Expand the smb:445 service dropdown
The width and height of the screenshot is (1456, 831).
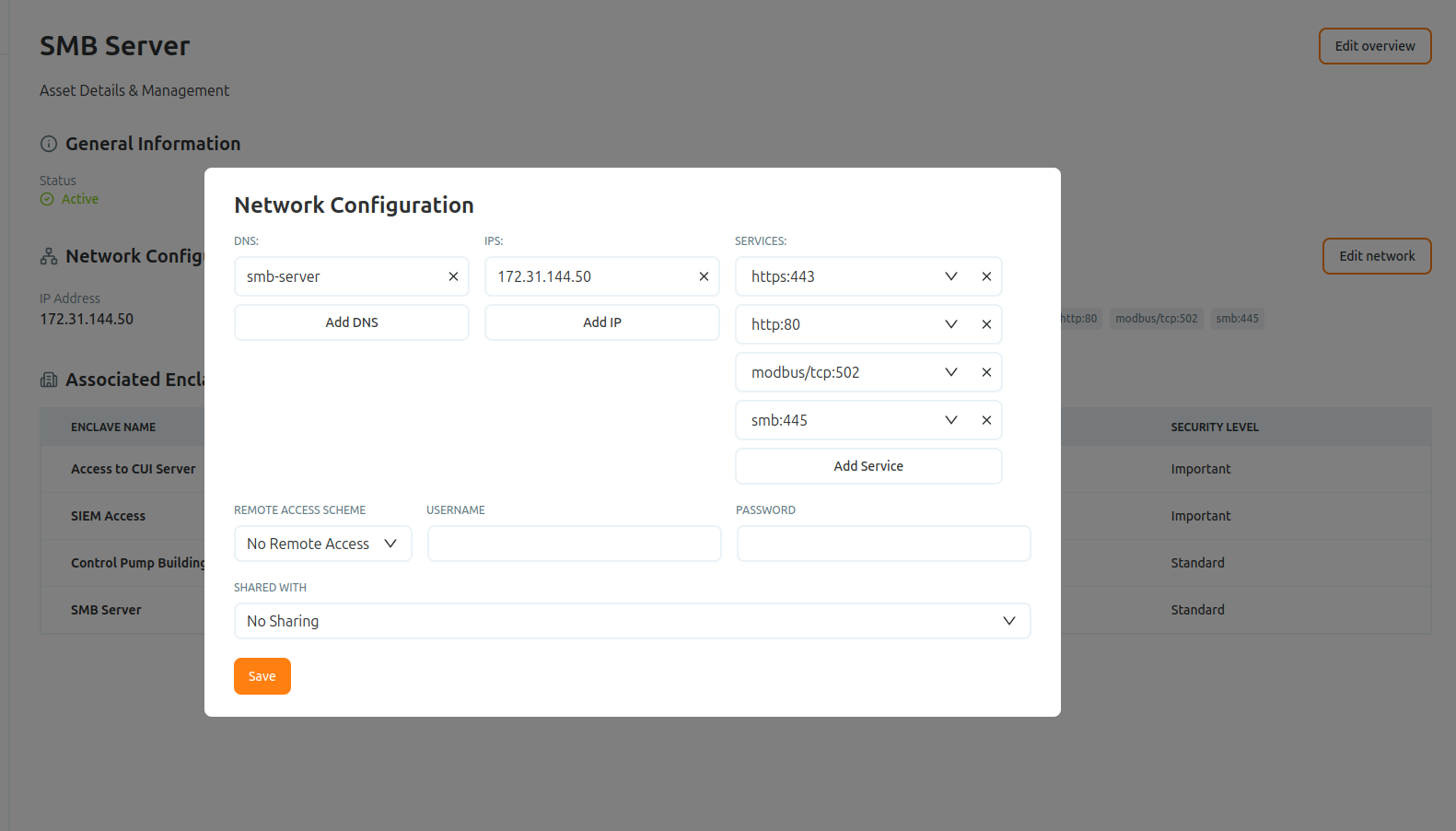[951, 420]
